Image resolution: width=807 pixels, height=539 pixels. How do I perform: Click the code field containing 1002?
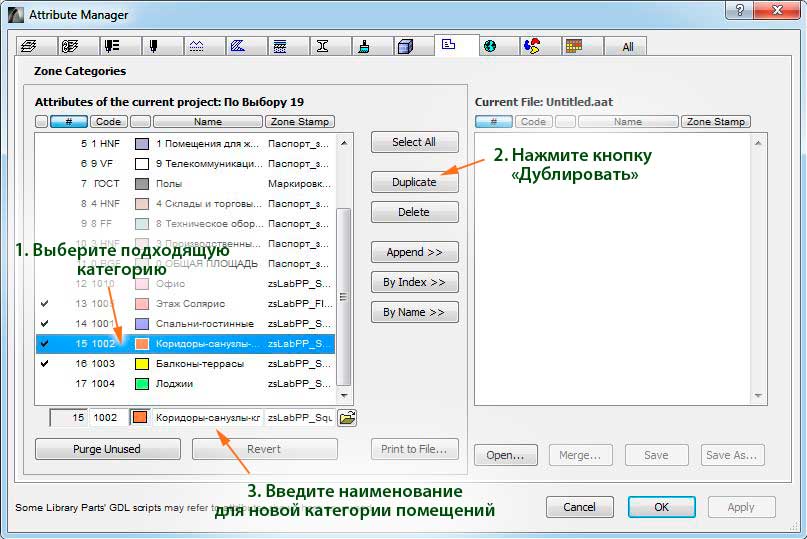coord(109,418)
